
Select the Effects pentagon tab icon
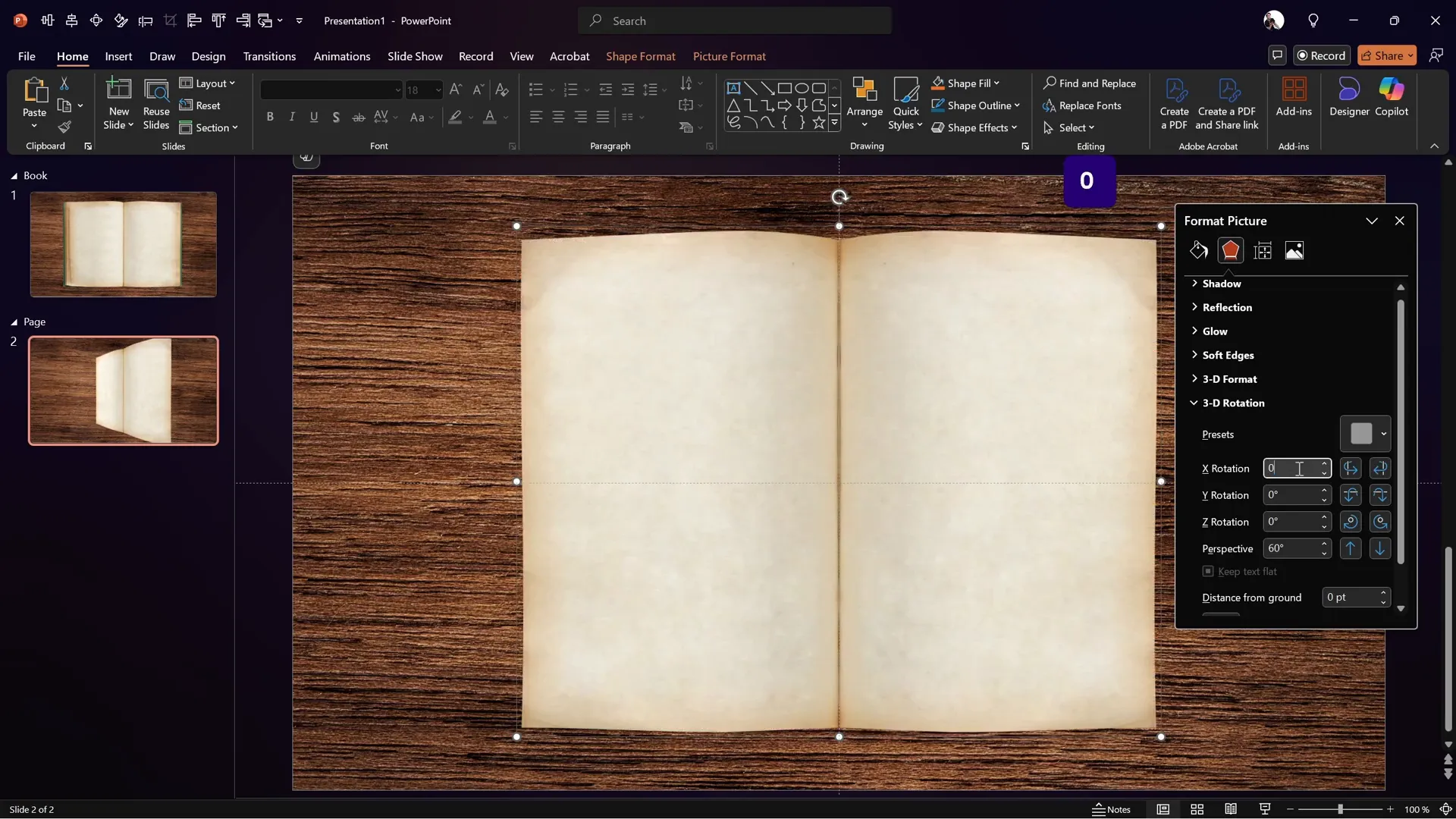(1231, 250)
